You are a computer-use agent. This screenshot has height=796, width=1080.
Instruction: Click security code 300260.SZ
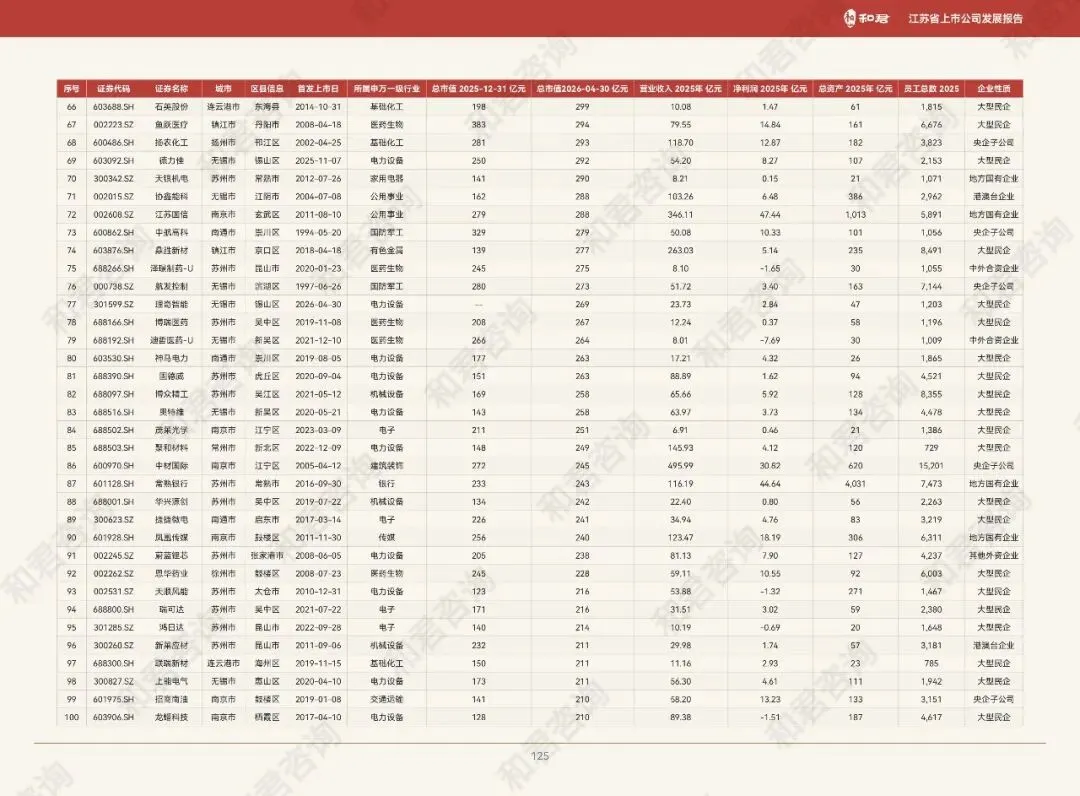click(x=114, y=645)
